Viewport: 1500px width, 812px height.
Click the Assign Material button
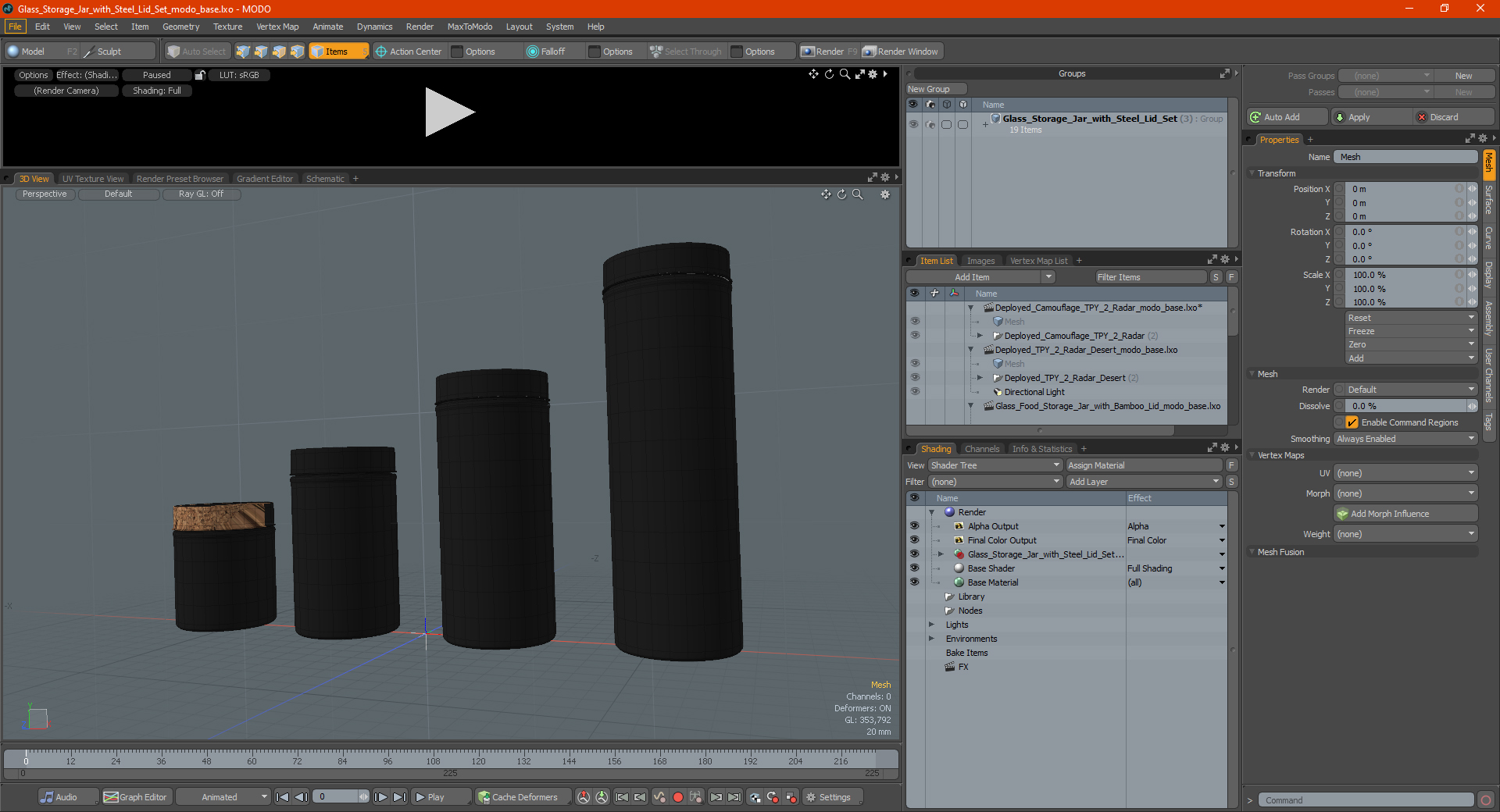point(1144,465)
